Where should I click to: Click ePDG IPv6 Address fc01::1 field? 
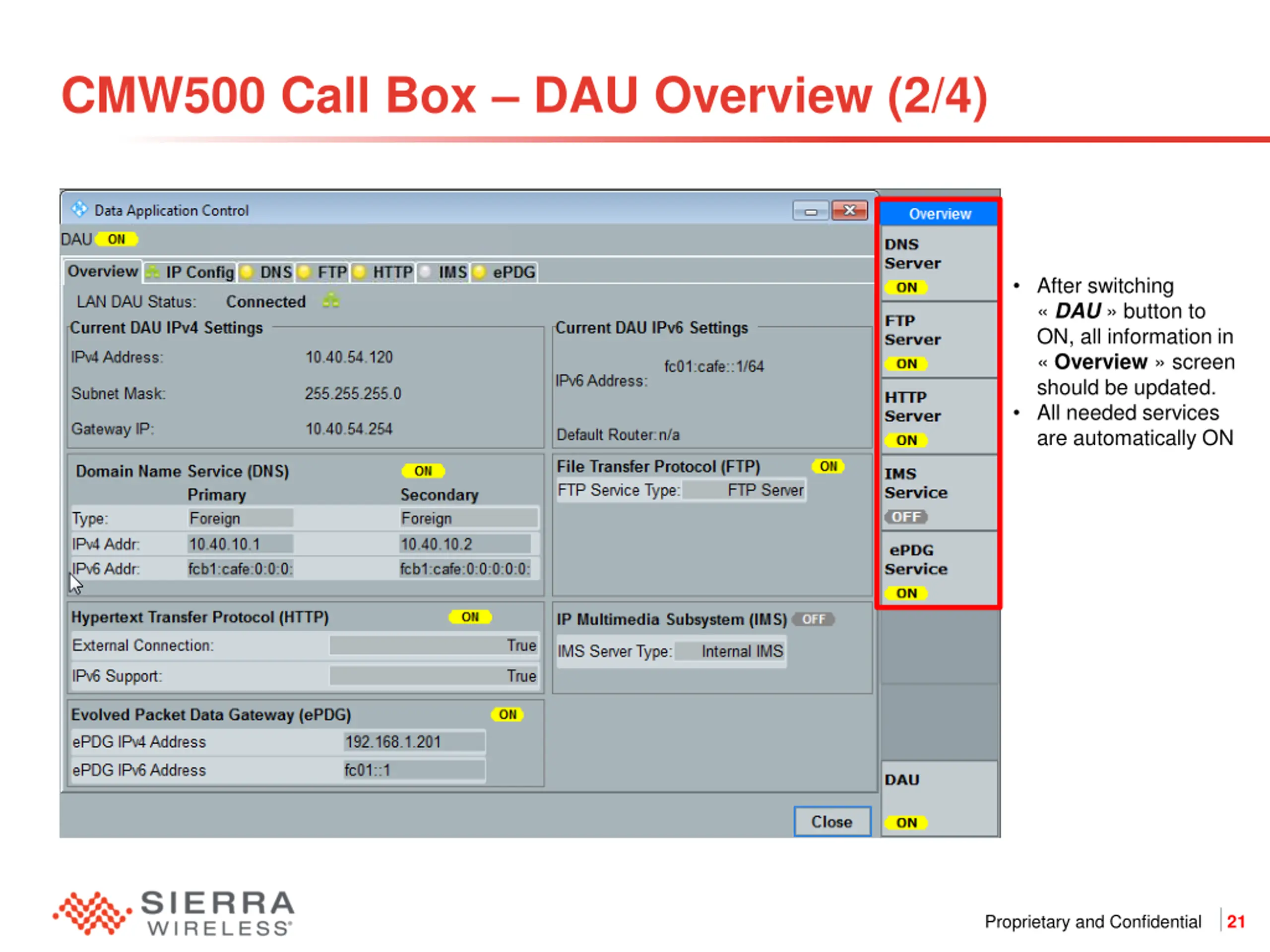[x=414, y=770]
